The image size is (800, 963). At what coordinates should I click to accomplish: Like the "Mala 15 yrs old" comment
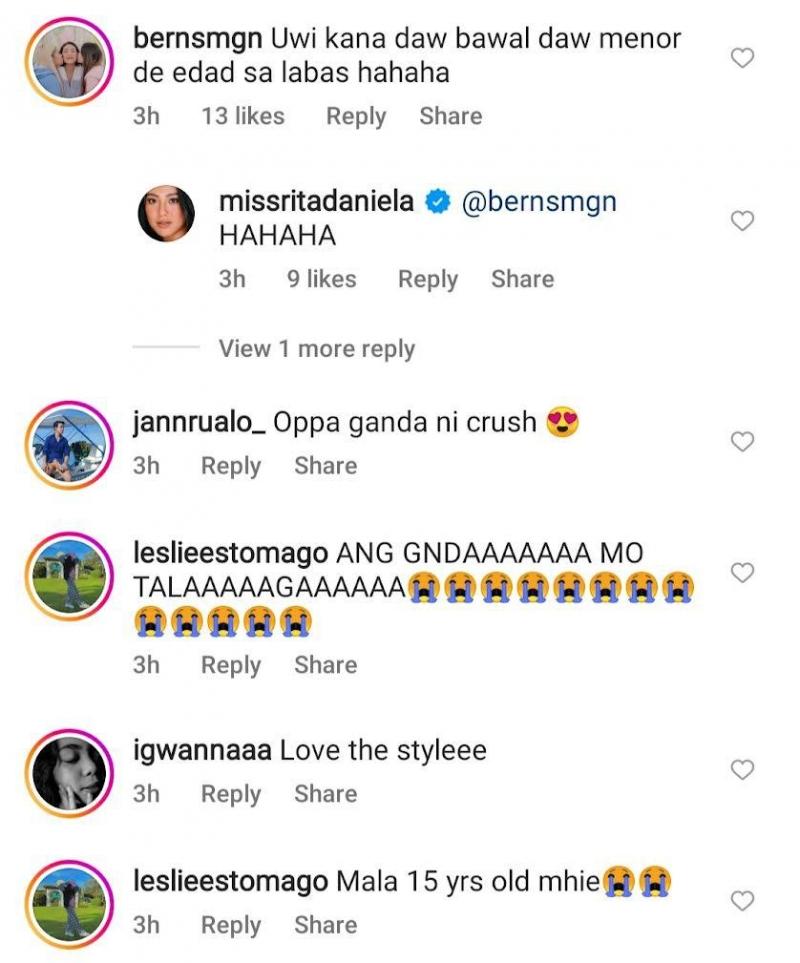coord(742,901)
